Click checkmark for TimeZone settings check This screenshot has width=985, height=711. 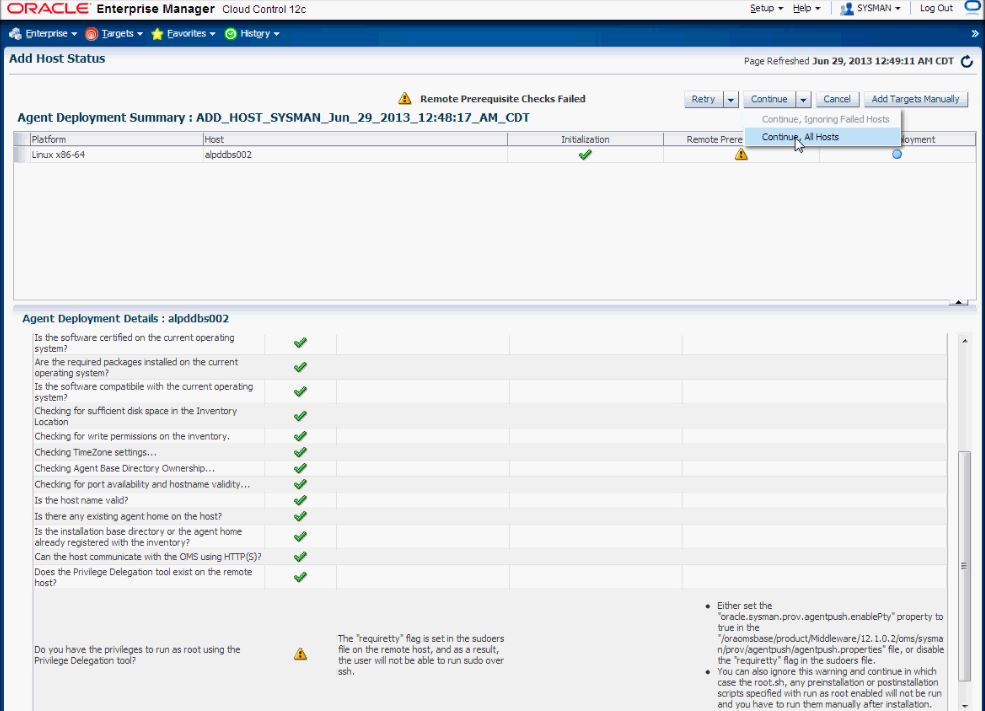[300, 452]
